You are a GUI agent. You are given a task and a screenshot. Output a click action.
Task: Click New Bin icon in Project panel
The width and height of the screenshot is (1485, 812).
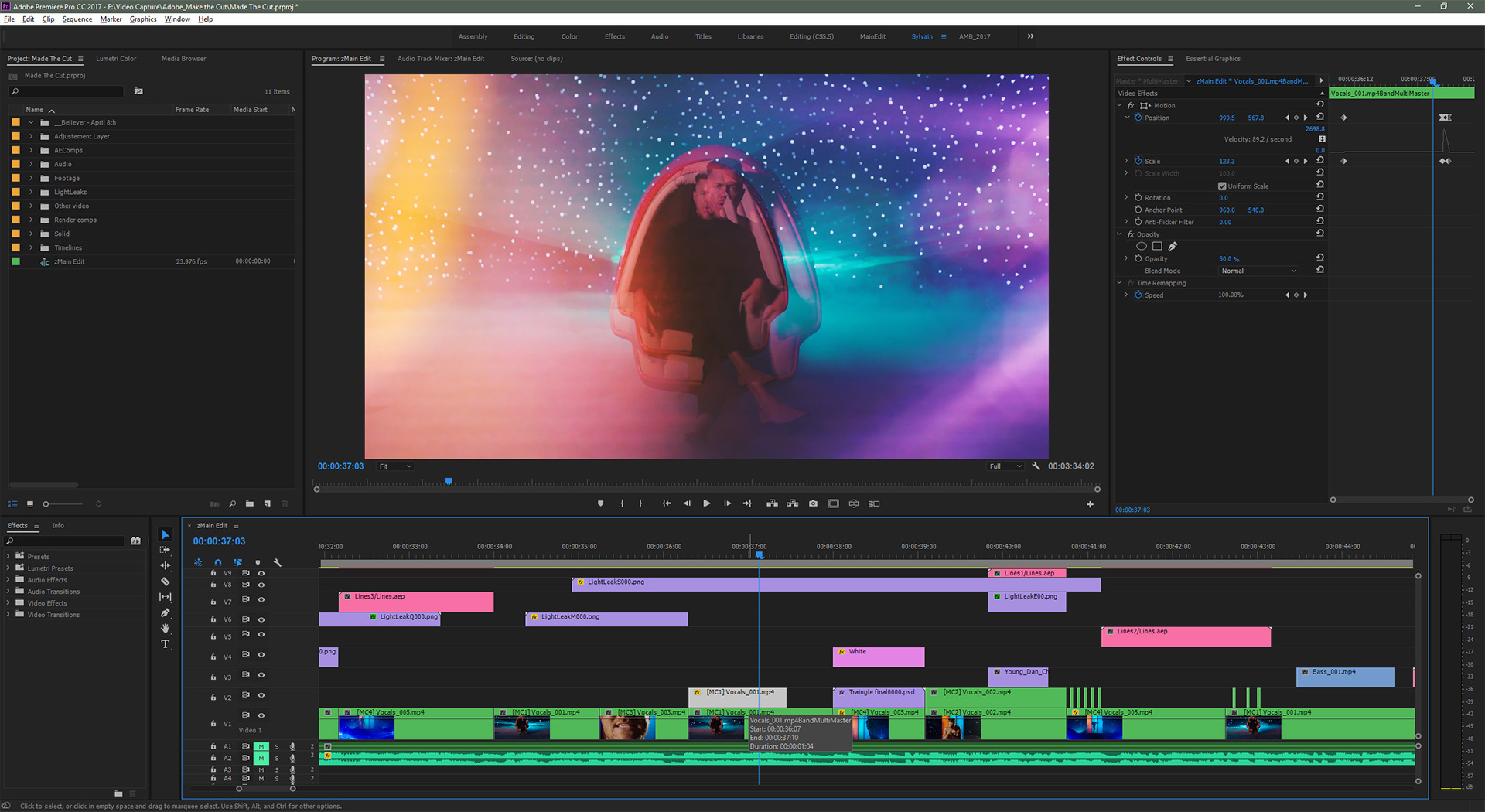tap(250, 503)
